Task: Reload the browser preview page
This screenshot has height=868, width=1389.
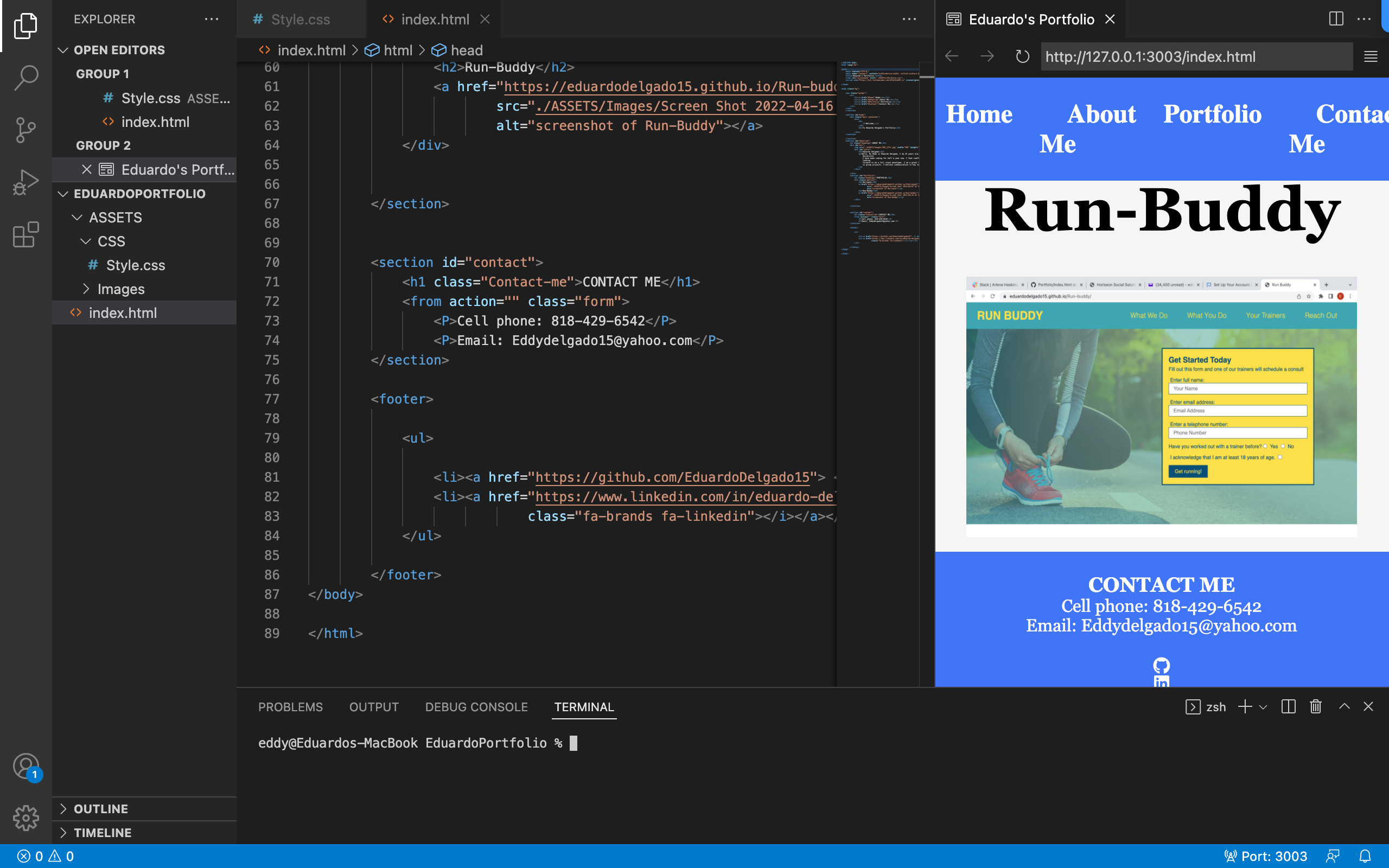Action: click(x=1022, y=56)
